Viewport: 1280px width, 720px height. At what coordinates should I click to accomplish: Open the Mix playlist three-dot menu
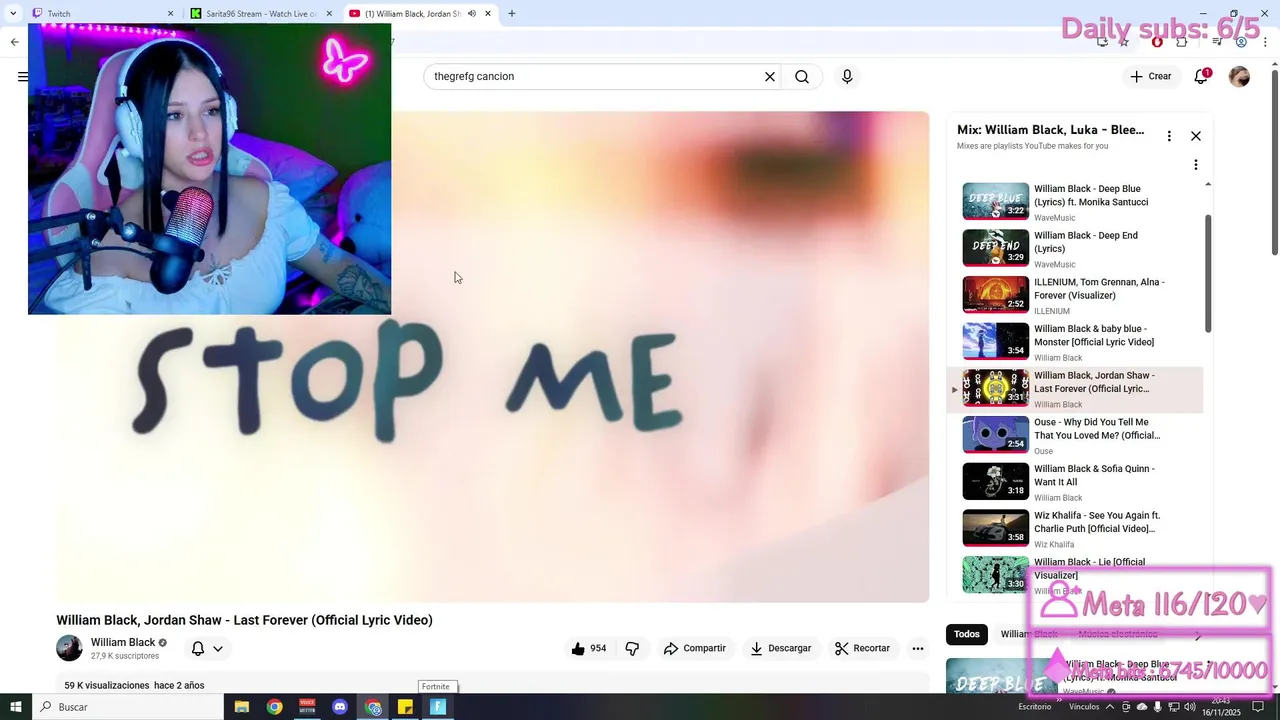pyautogui.click(x=1169, y=136)
